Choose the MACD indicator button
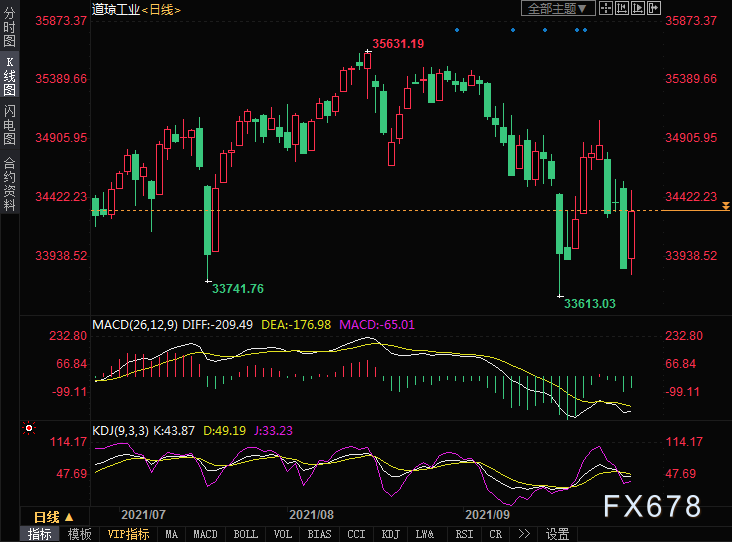Viewport: 732px width, 542px height. pos(205,534)
